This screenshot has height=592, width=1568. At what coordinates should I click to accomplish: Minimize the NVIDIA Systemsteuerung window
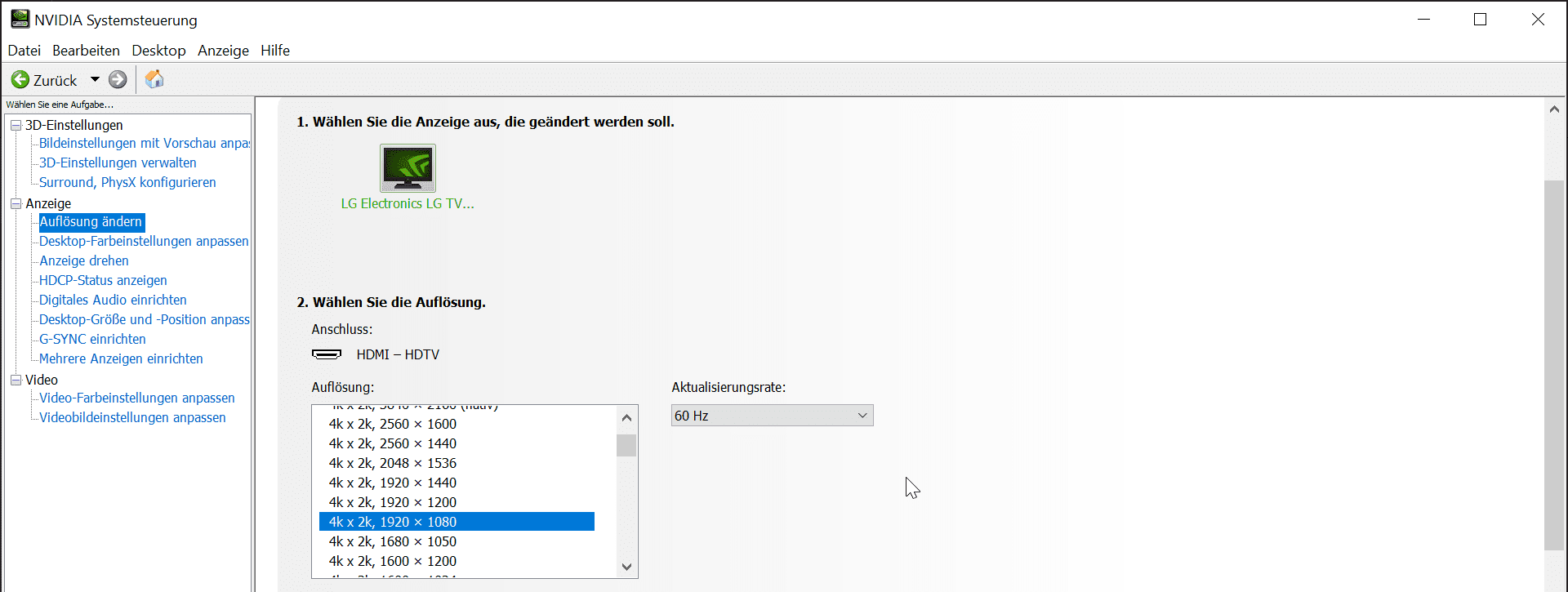(x=1423, y=19)
